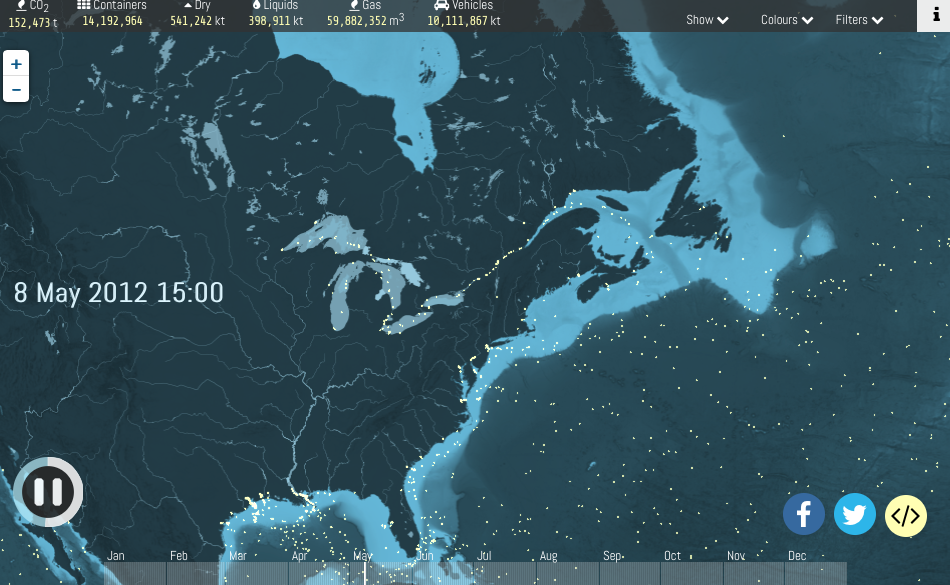Screen dimensions: 950x585
Task: Click the Vehicles car icon
Action: pos(441,6)
